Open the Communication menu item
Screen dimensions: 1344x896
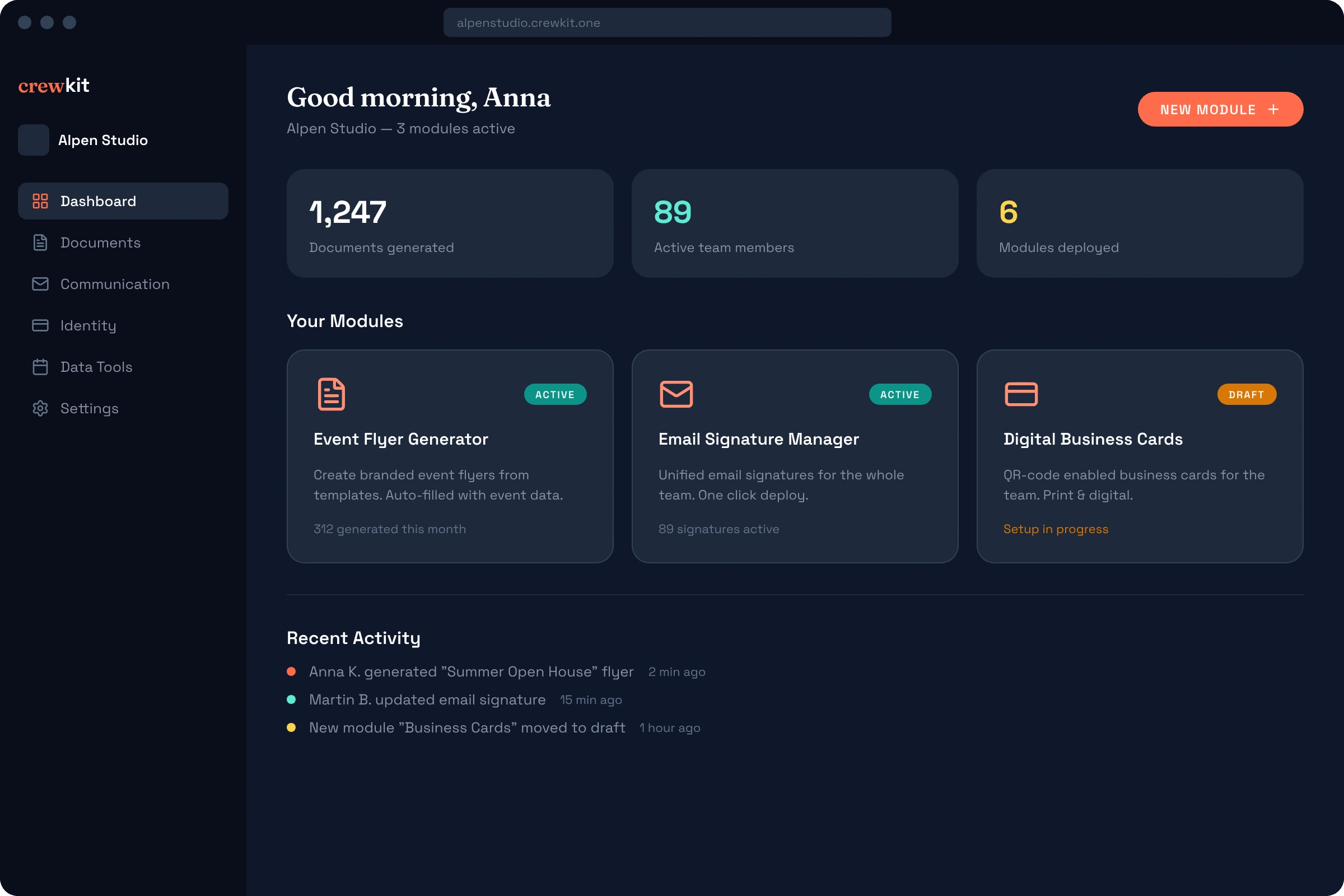pos(115,284)
